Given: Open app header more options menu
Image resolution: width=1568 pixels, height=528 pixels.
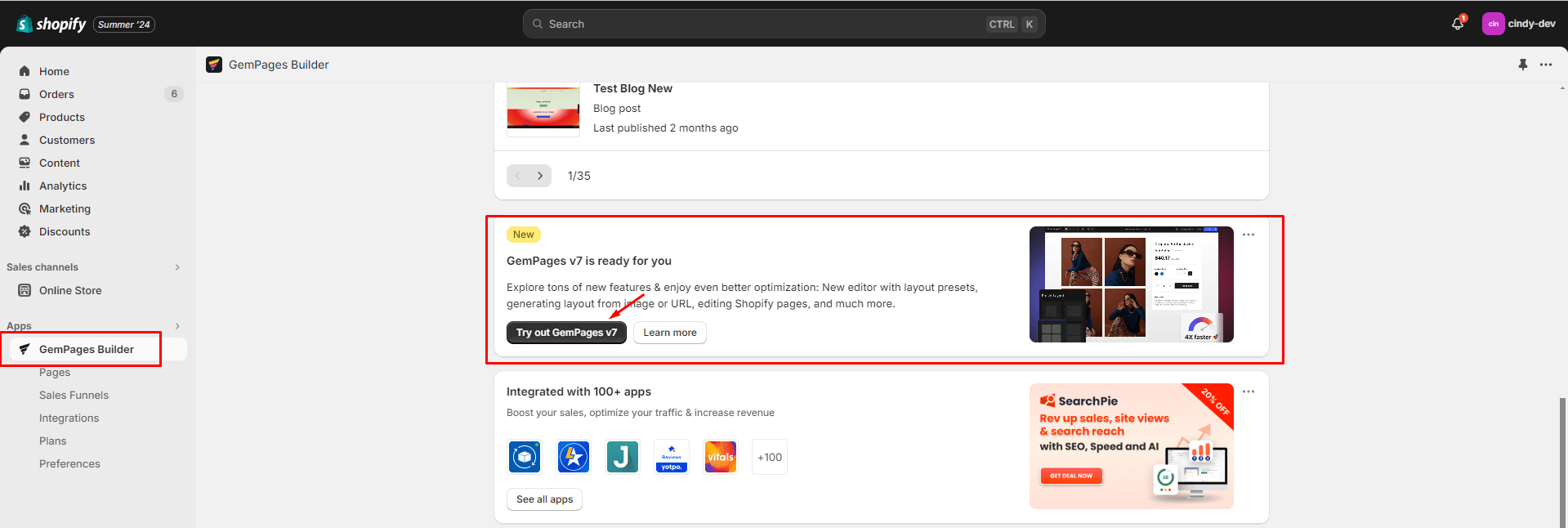Looking at the screenshot, I should 1546,65.
